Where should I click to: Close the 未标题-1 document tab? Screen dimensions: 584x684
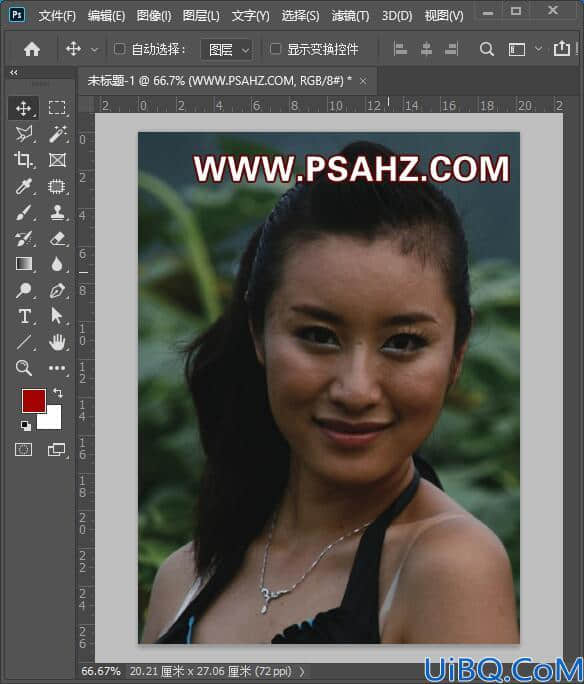point(363,81)
